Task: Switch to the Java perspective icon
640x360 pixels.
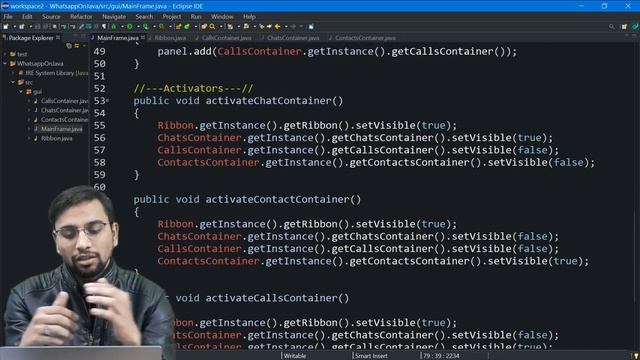Action: coord(635,27)
